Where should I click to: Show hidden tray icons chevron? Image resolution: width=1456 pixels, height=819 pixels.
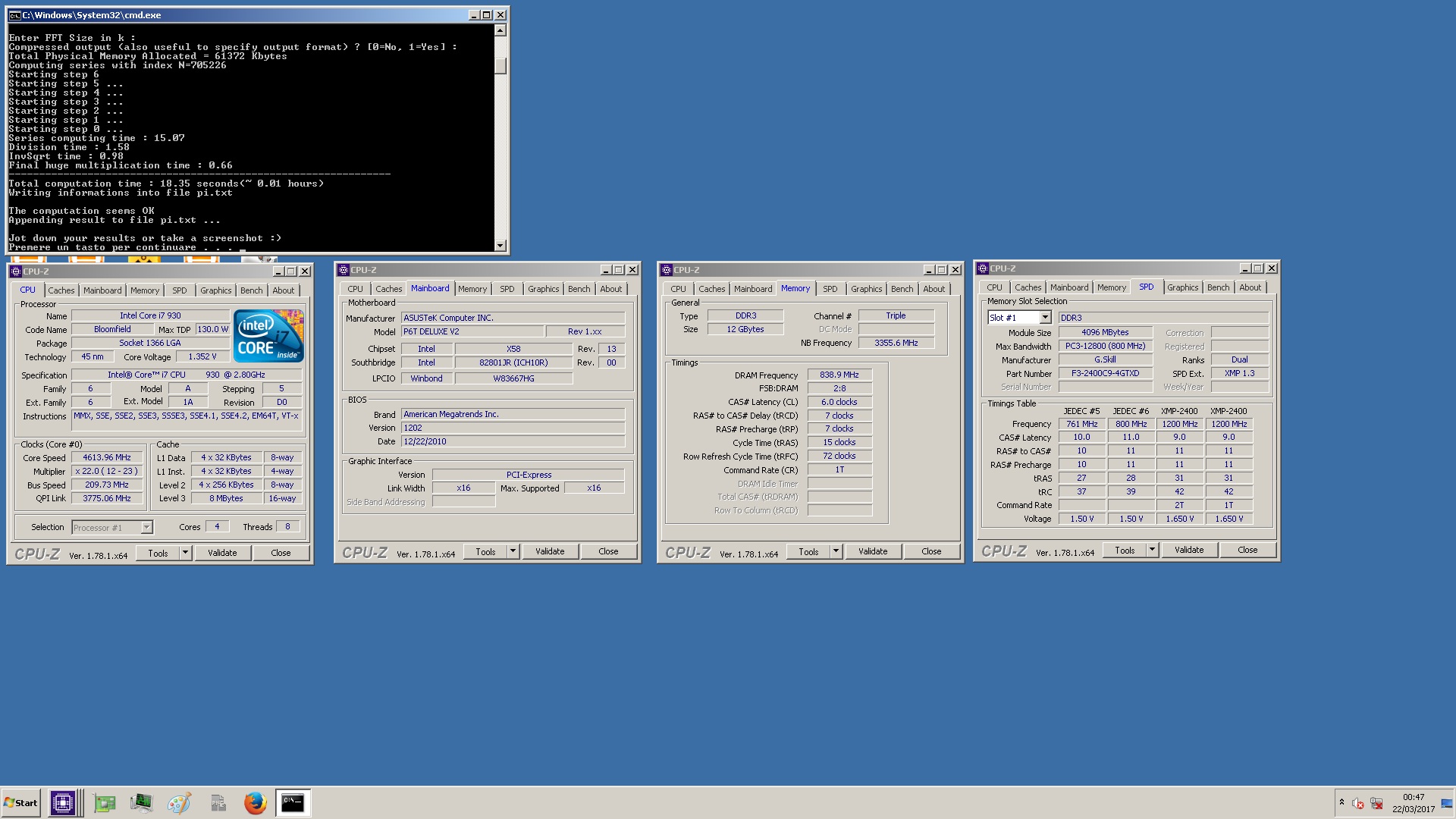click(x=1341, y=803)
